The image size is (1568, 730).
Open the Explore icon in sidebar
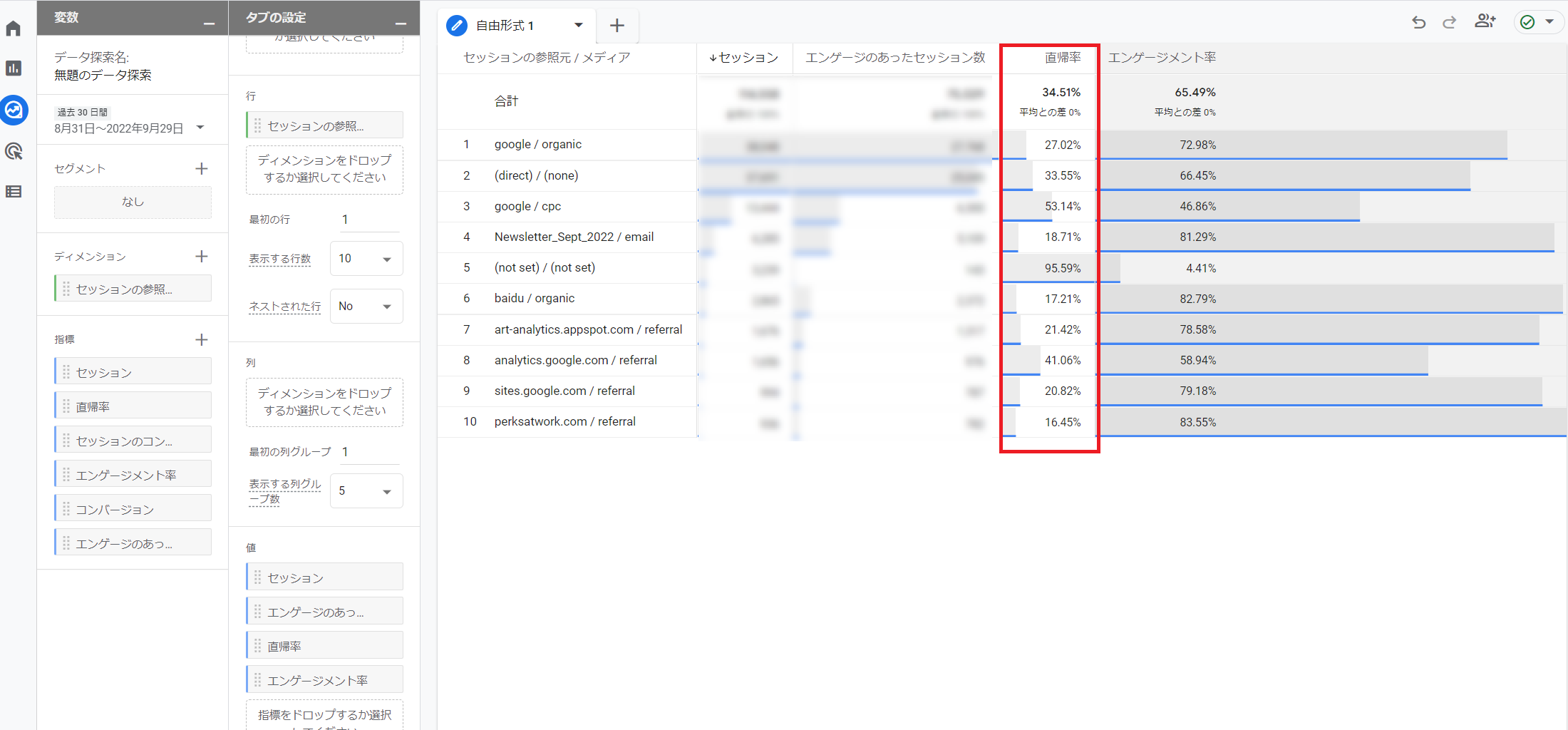click(14, 110)
